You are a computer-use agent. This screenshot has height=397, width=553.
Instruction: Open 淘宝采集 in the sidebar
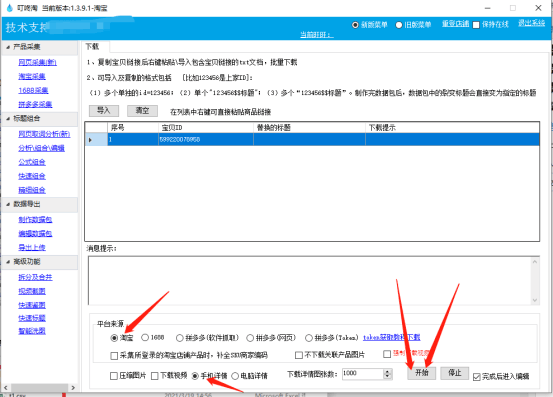(32, 77)
